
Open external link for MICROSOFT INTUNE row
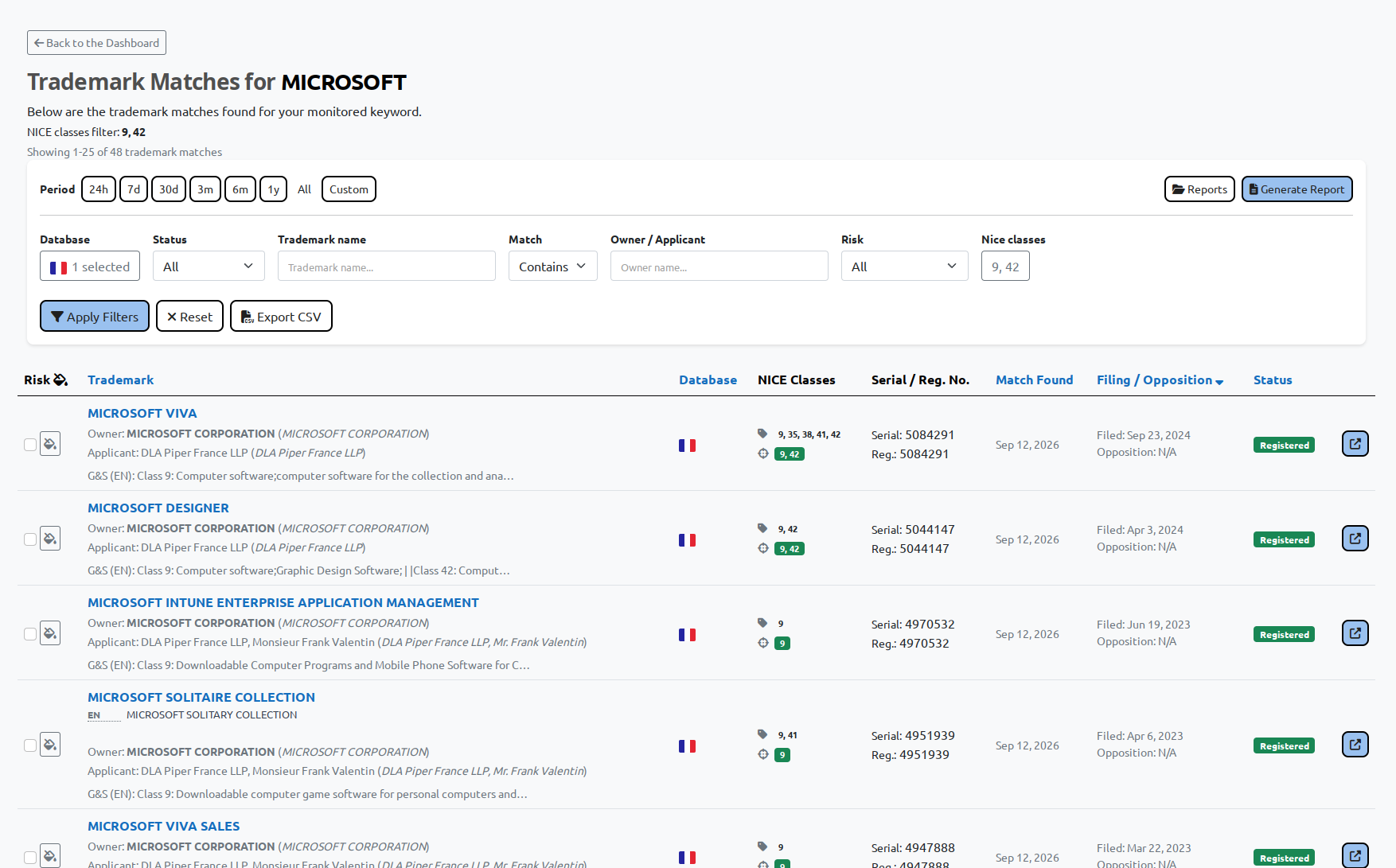click(1355, 633)
